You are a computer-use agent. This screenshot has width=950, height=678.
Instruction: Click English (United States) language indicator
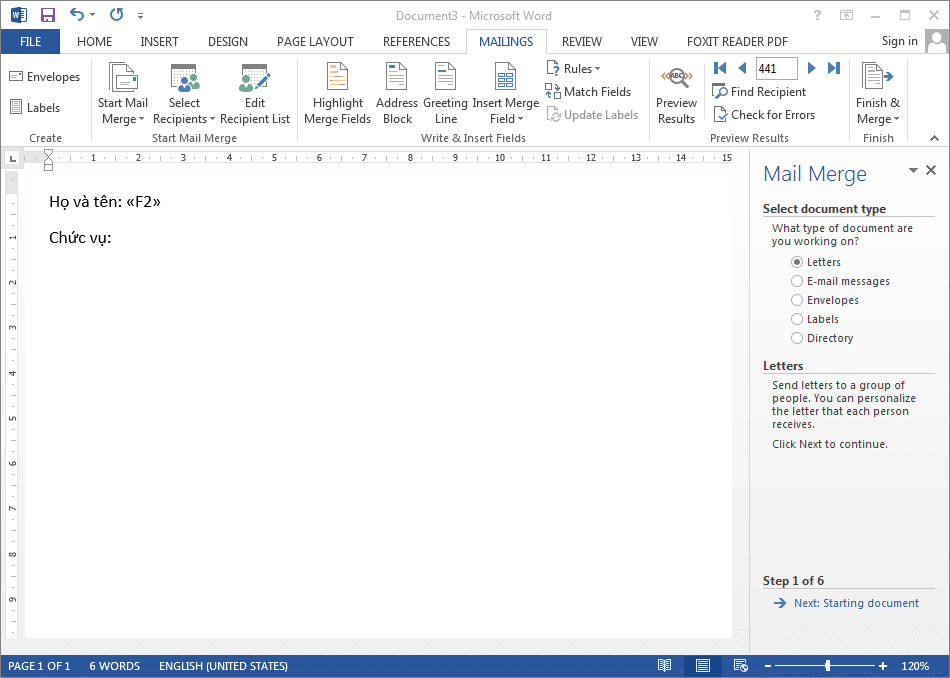tap(223, 666)
